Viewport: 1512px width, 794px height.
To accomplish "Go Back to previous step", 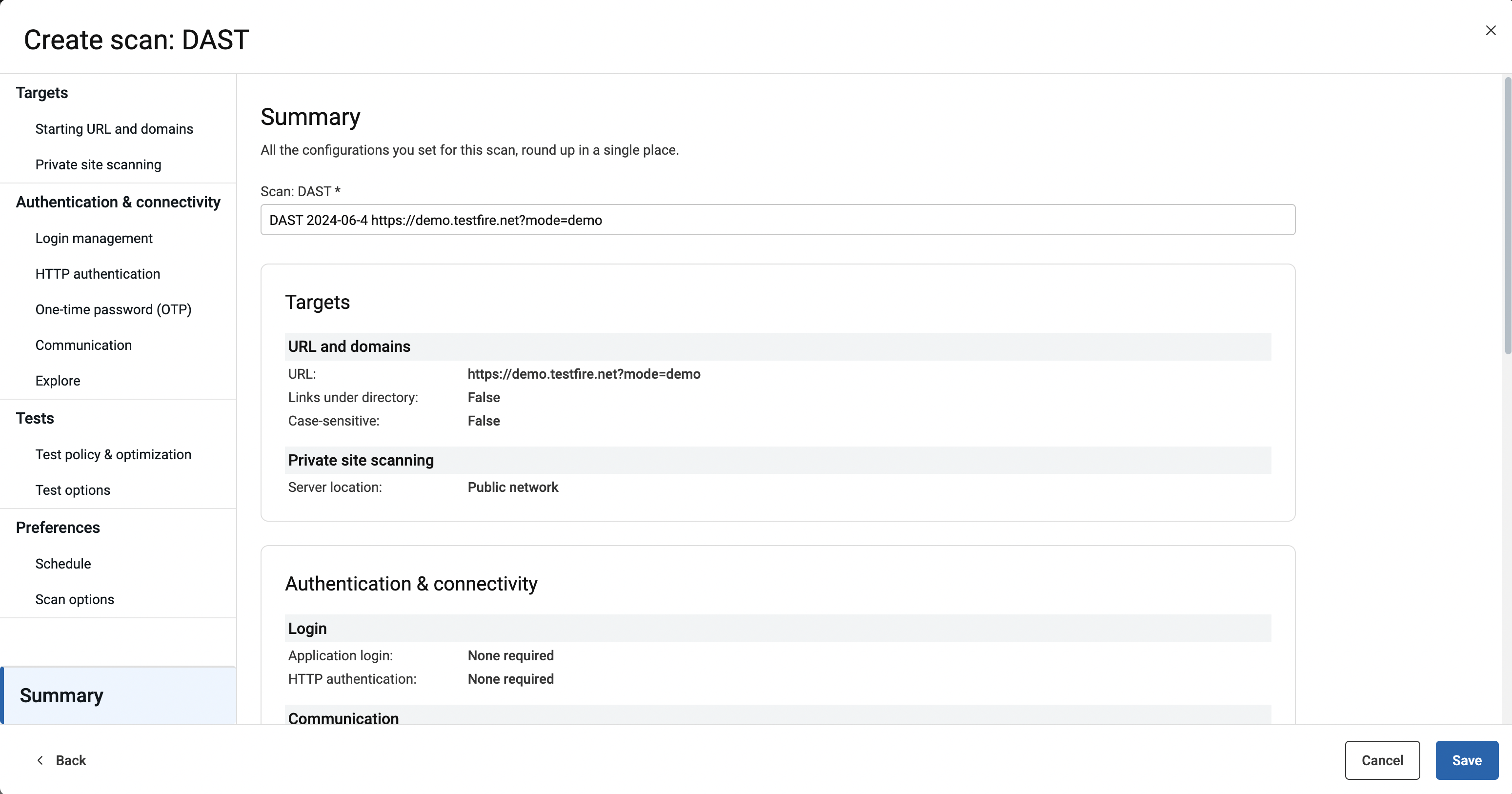I will point(61,760).
